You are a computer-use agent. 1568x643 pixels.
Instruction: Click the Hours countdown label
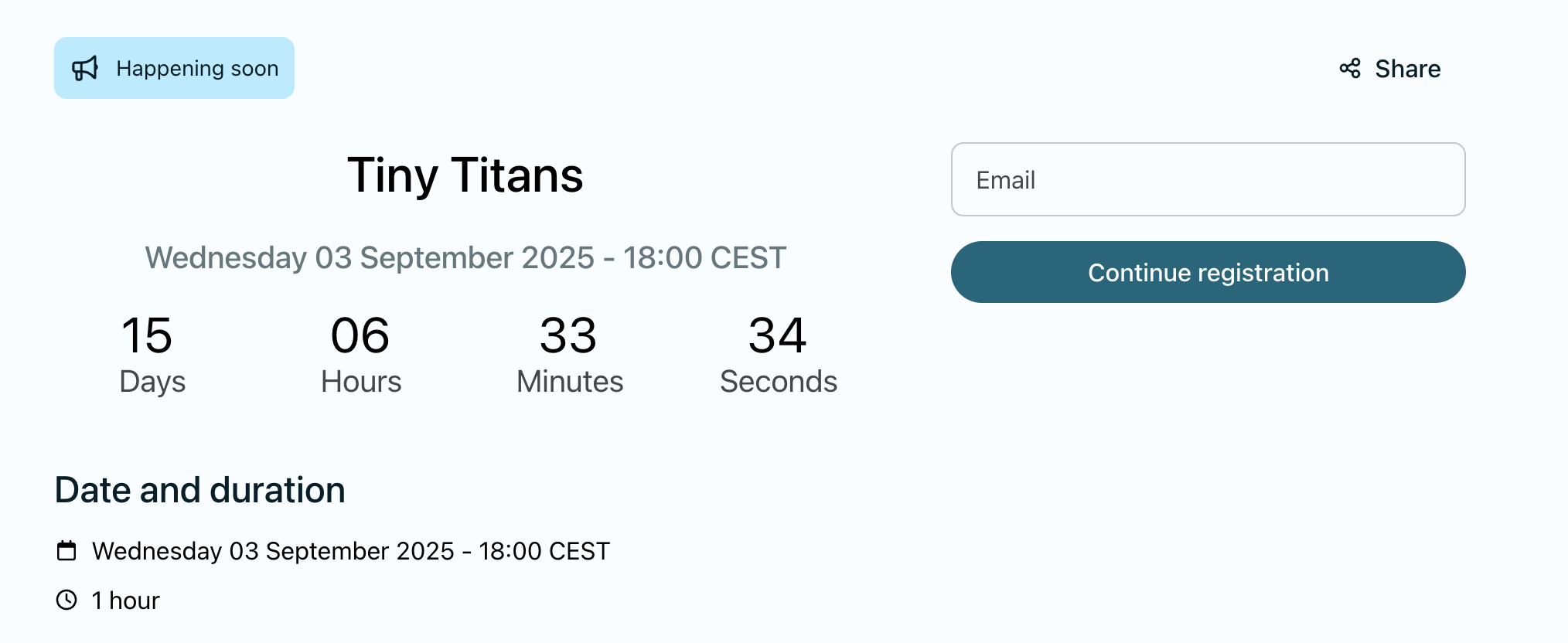[361, 382]
